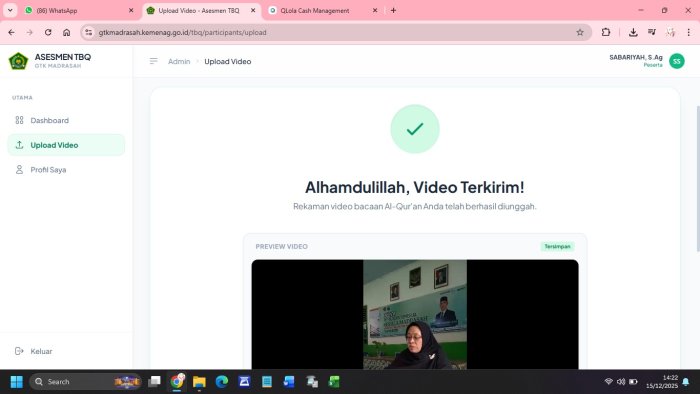Open the notifications bell icon
Viewport: 700px width, 394px height.
(686, 382)
